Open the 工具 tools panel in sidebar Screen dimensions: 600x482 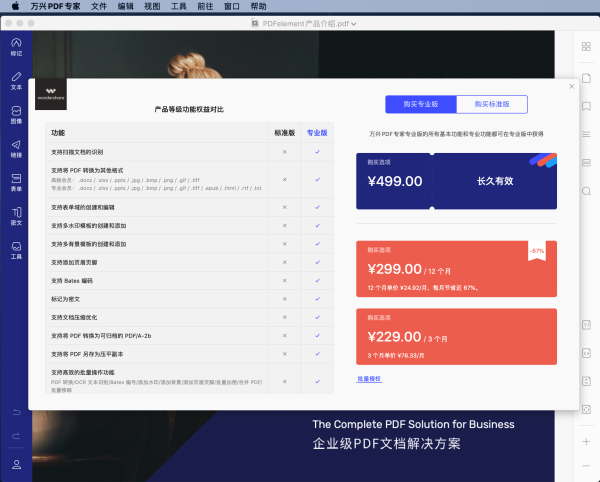tap(16, 250)
